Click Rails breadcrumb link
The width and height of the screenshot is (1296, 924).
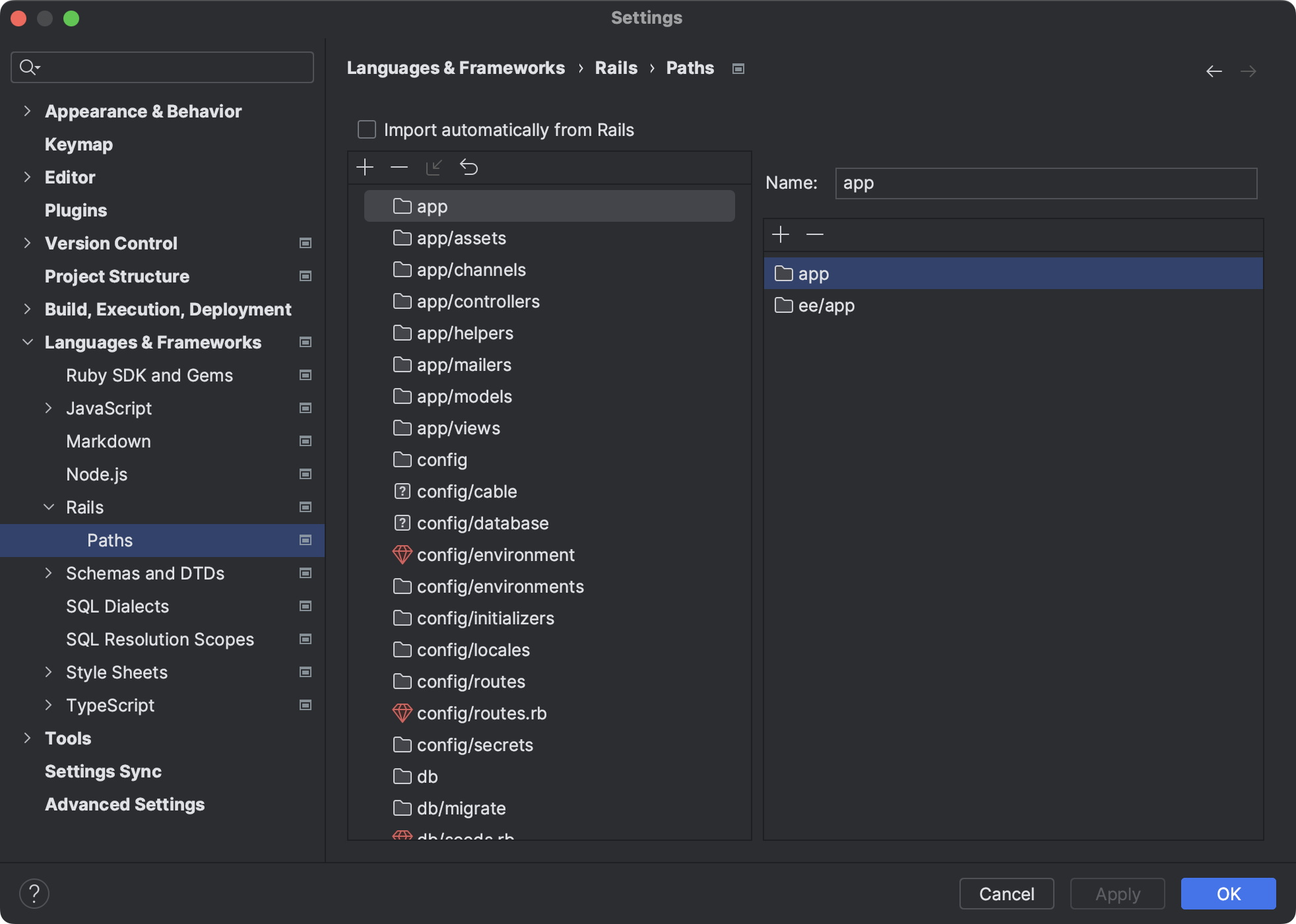click(616, 68)
